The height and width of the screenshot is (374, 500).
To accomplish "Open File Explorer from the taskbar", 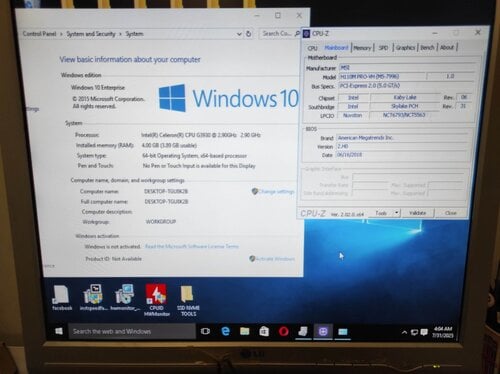I will click(245, 331).
